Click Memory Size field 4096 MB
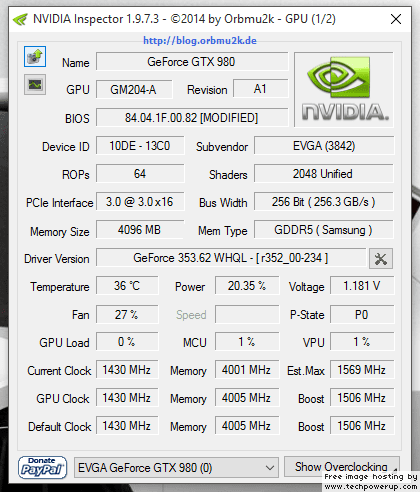The width and height of the screenshot is (420, 492). (x=140, y=230)
